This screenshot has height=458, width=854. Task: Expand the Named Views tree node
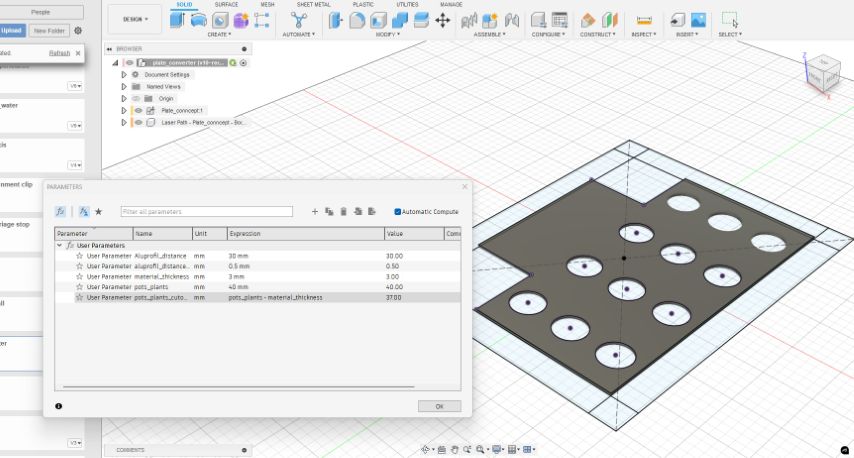pos(124,87)
